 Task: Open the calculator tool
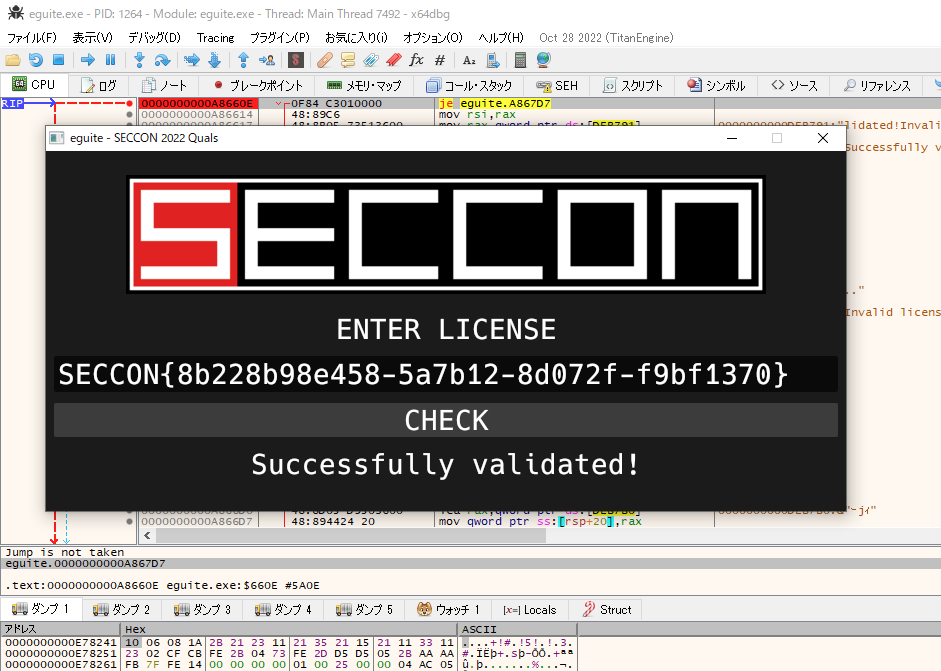click(520, 60)
